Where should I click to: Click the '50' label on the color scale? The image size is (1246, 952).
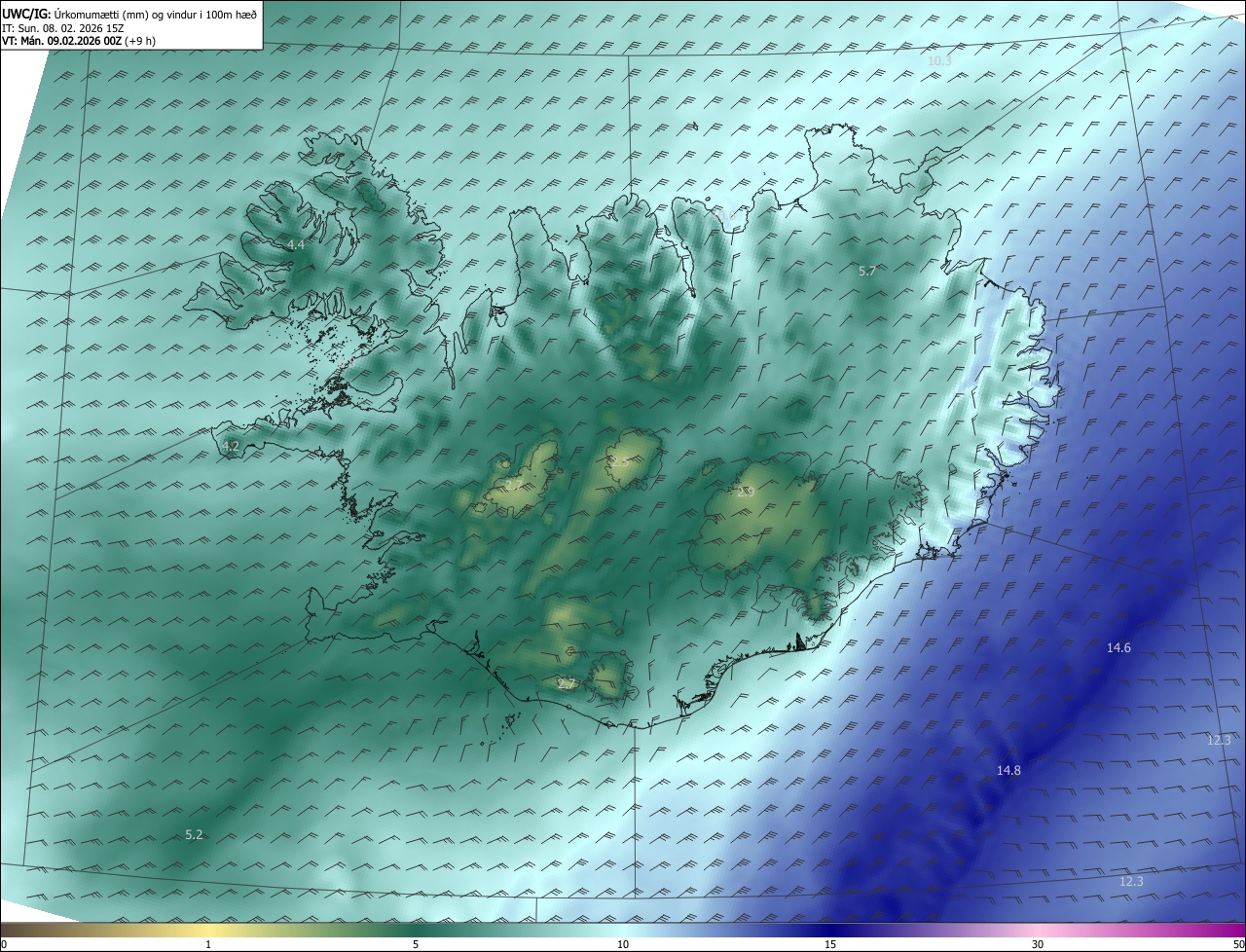(x=1238, y=944)
